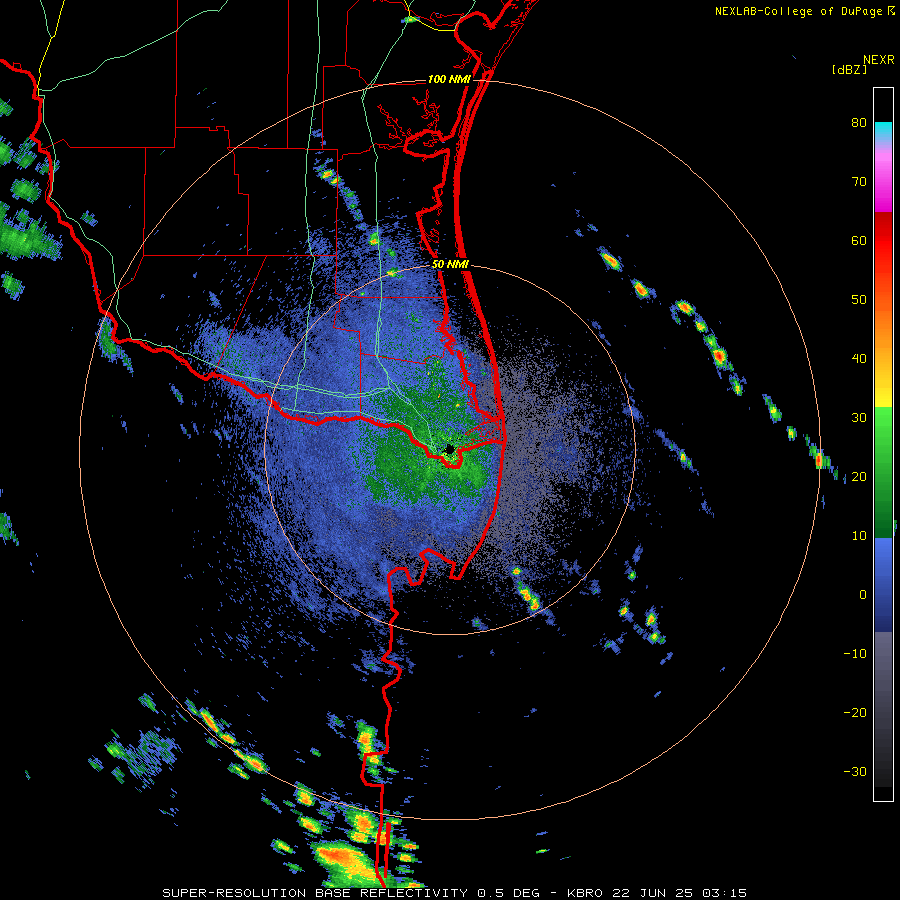The height and width of the screenshot is (900, 900).
Task: Click the blue band of the dBZ color bar
Action: click(x=883, y=585)
